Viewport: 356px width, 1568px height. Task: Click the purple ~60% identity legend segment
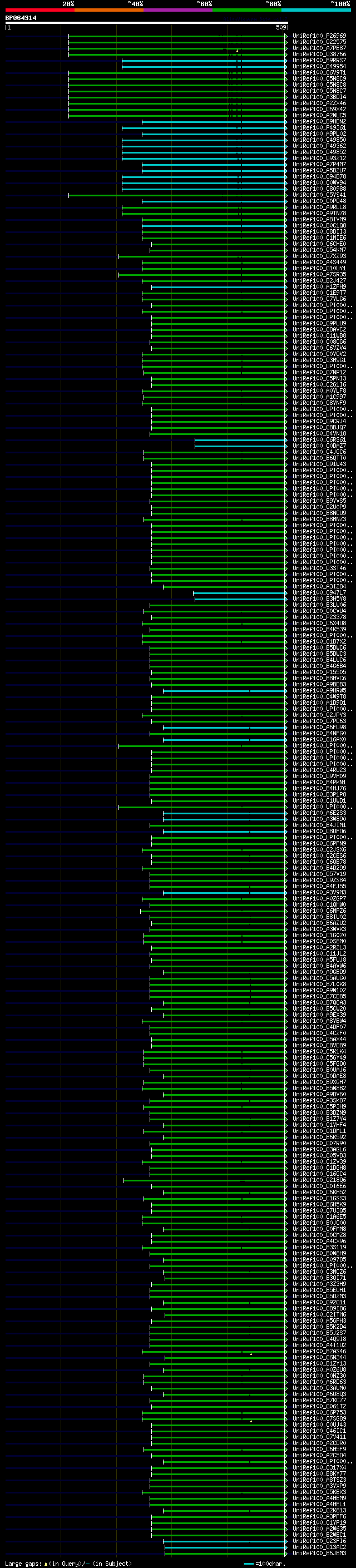point(179,10)
